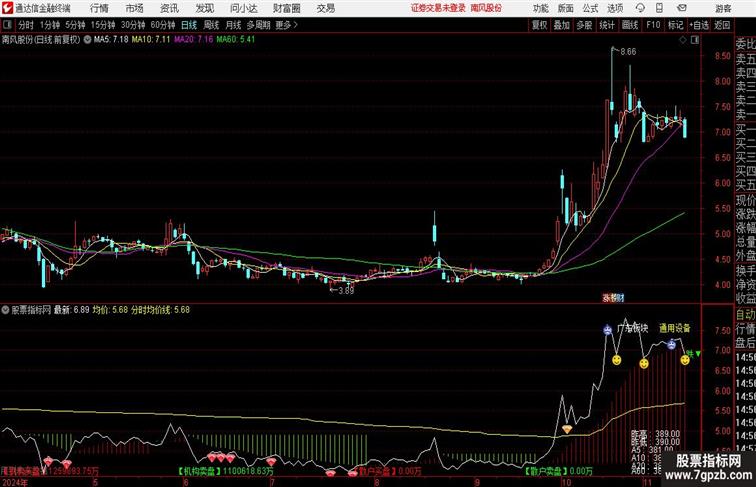Open the 选项 options dropdown
Image resolution: width=756 pixels, height=487 pixels.
pos(615,9)
